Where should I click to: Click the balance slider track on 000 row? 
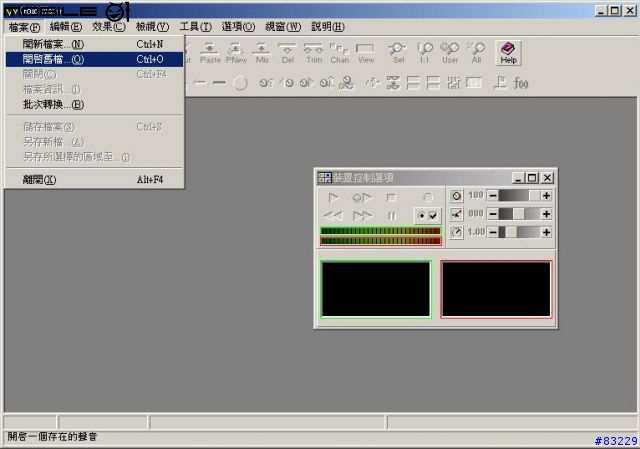coord(519,214)
